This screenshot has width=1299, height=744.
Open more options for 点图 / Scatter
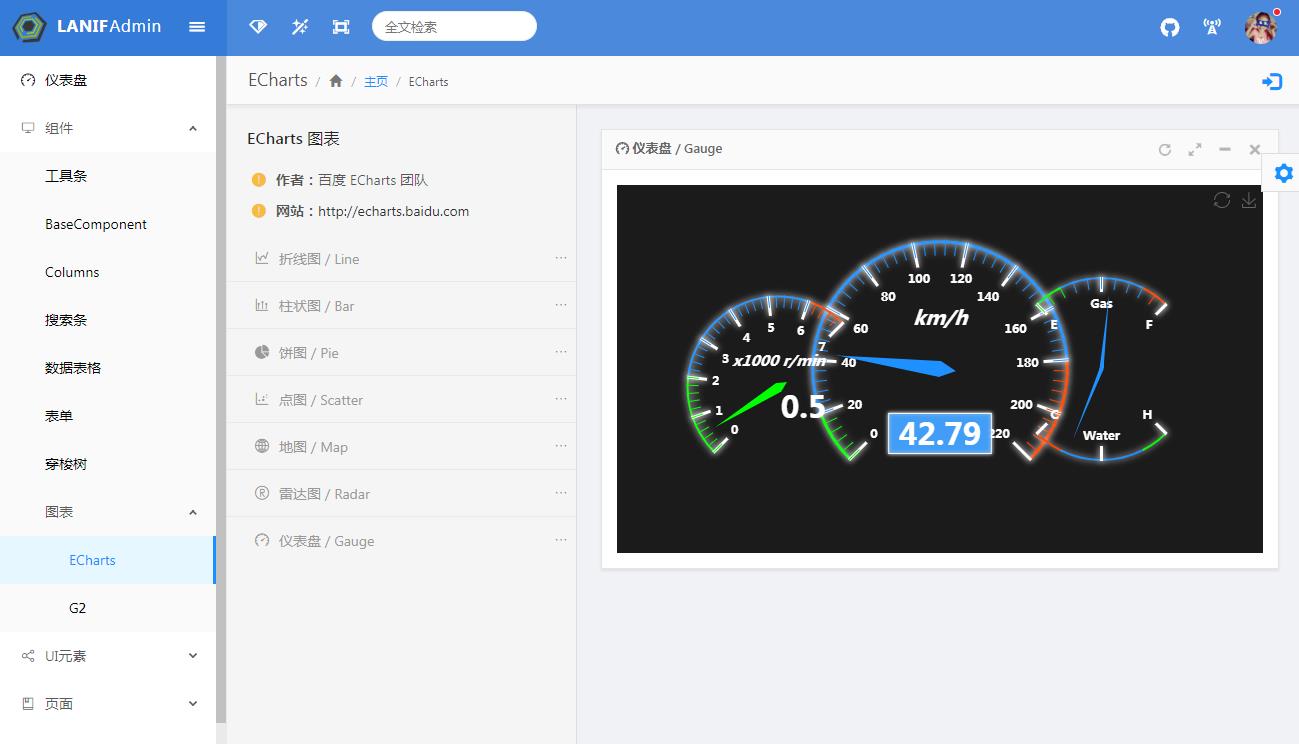(x=561, y=398)
